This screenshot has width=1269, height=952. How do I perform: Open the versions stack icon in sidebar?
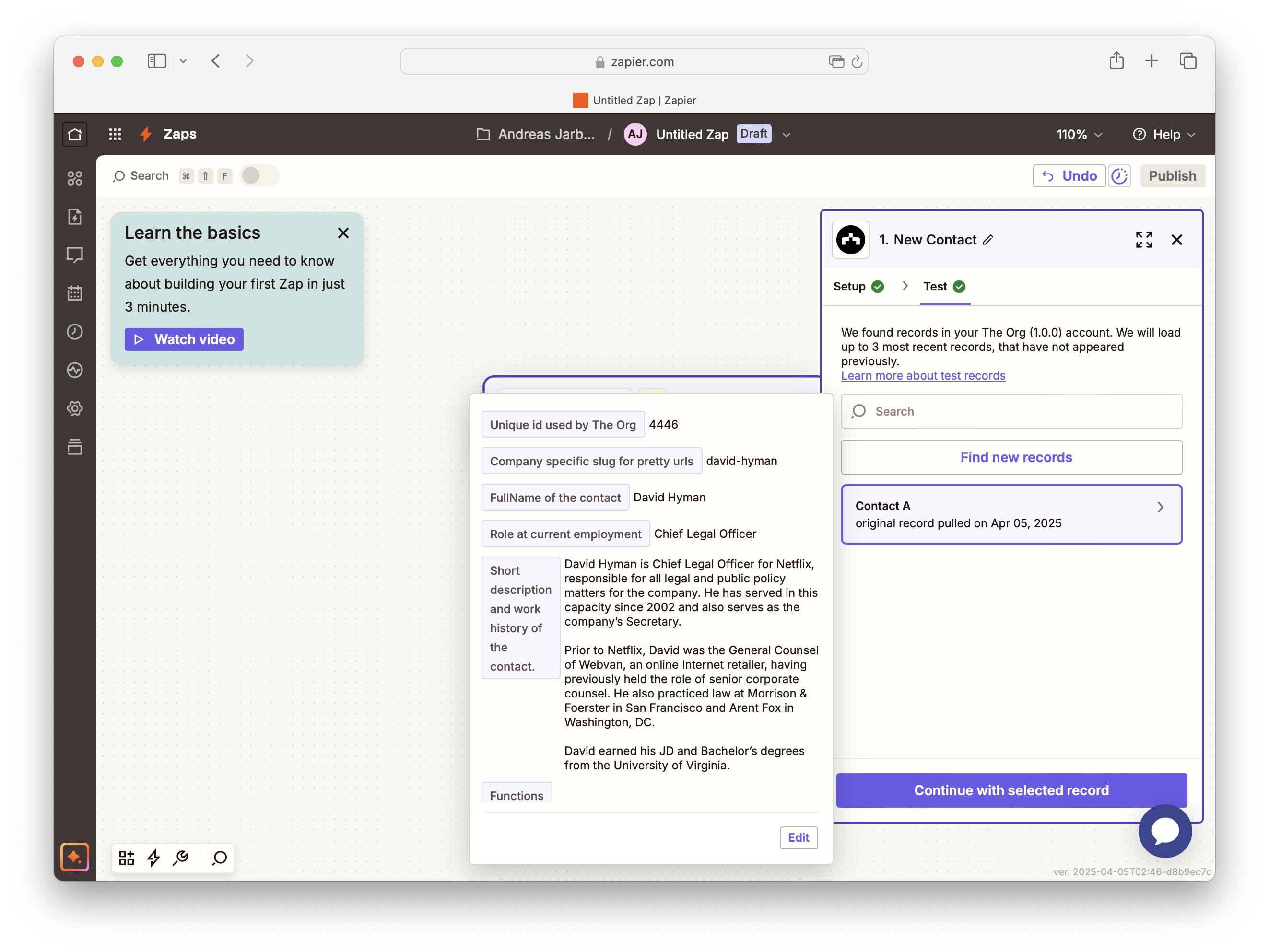coord(75,447)
